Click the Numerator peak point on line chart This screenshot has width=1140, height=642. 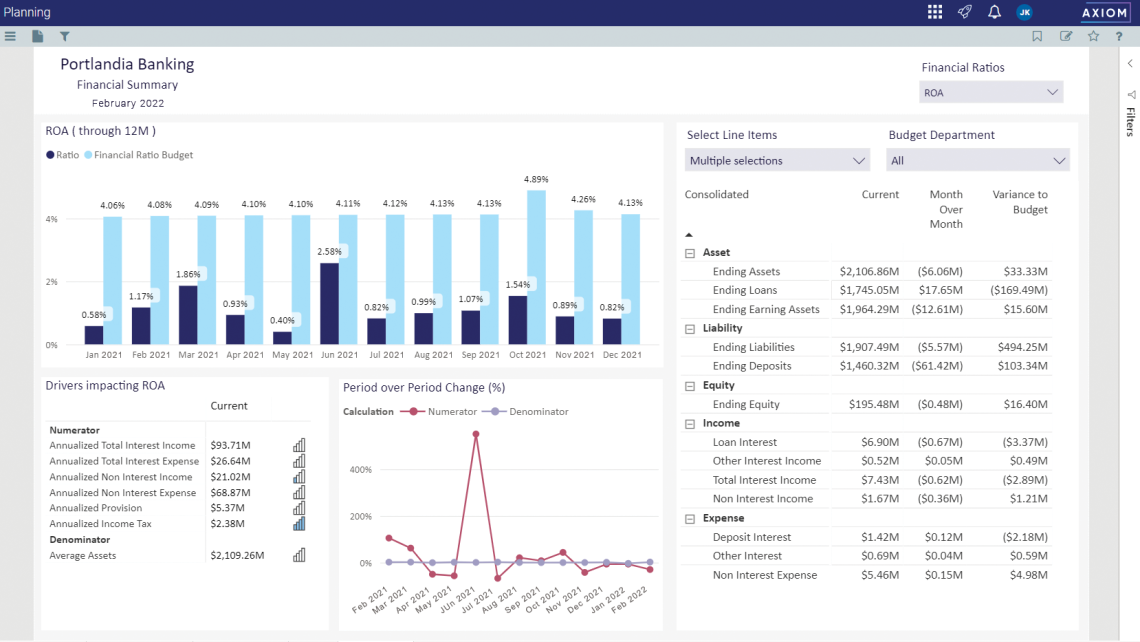click(476, 434)
